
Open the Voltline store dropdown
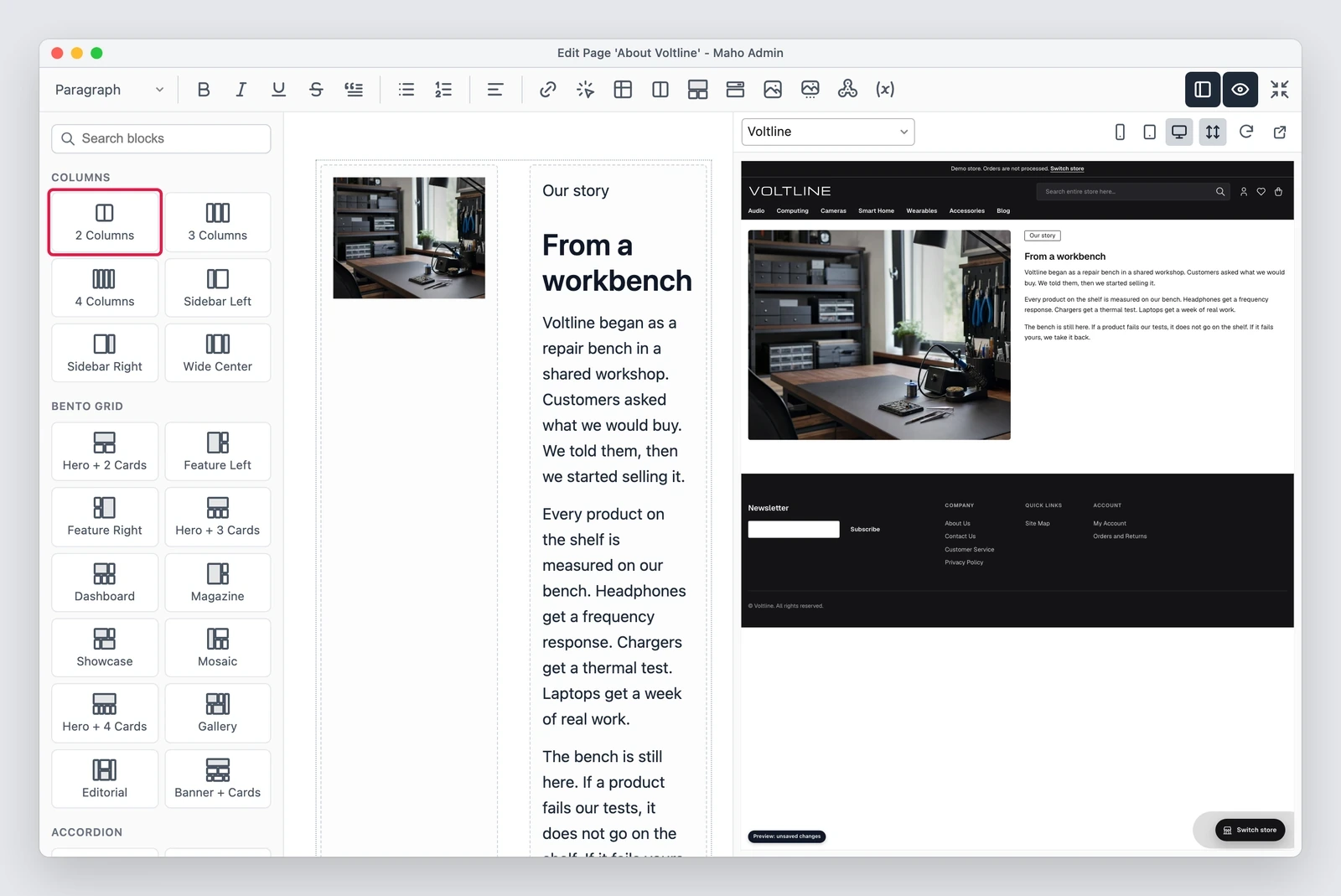point(828,132)
